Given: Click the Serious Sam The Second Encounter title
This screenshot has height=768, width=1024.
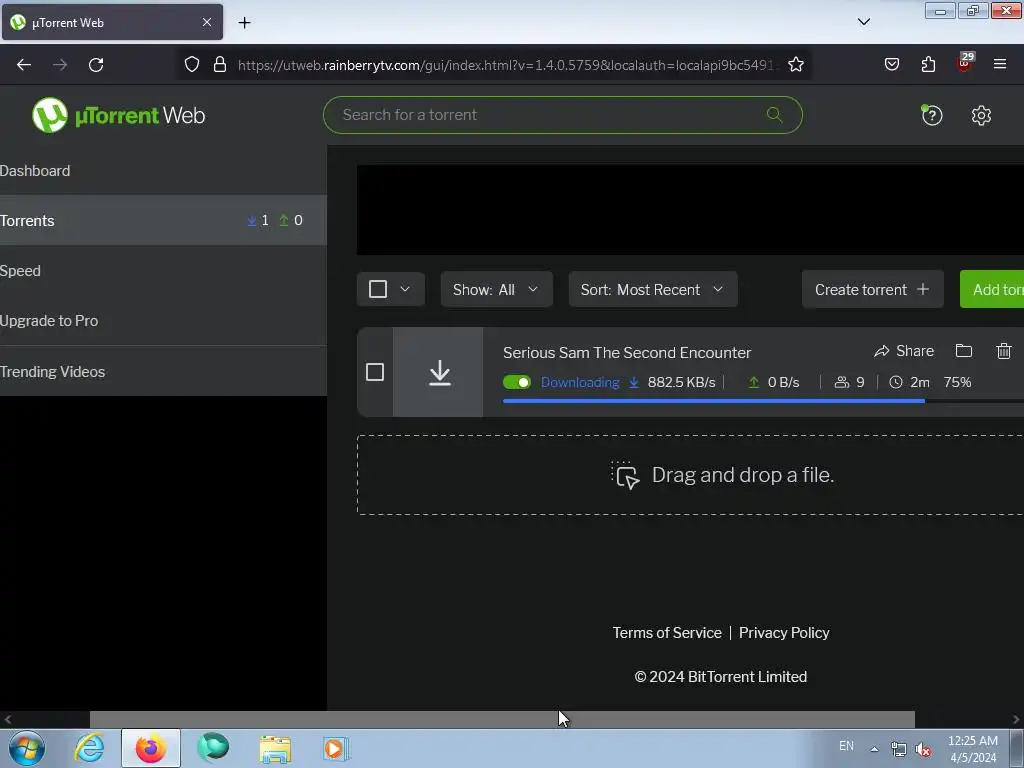Looking at the screenshot, I should (627, 353).
